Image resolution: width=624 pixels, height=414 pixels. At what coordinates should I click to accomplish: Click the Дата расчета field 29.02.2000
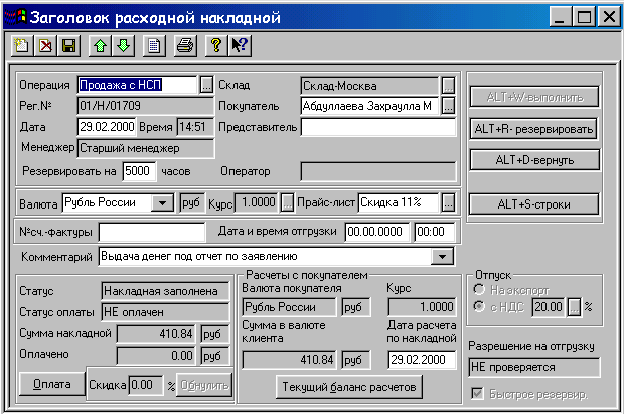click(421, 359)
